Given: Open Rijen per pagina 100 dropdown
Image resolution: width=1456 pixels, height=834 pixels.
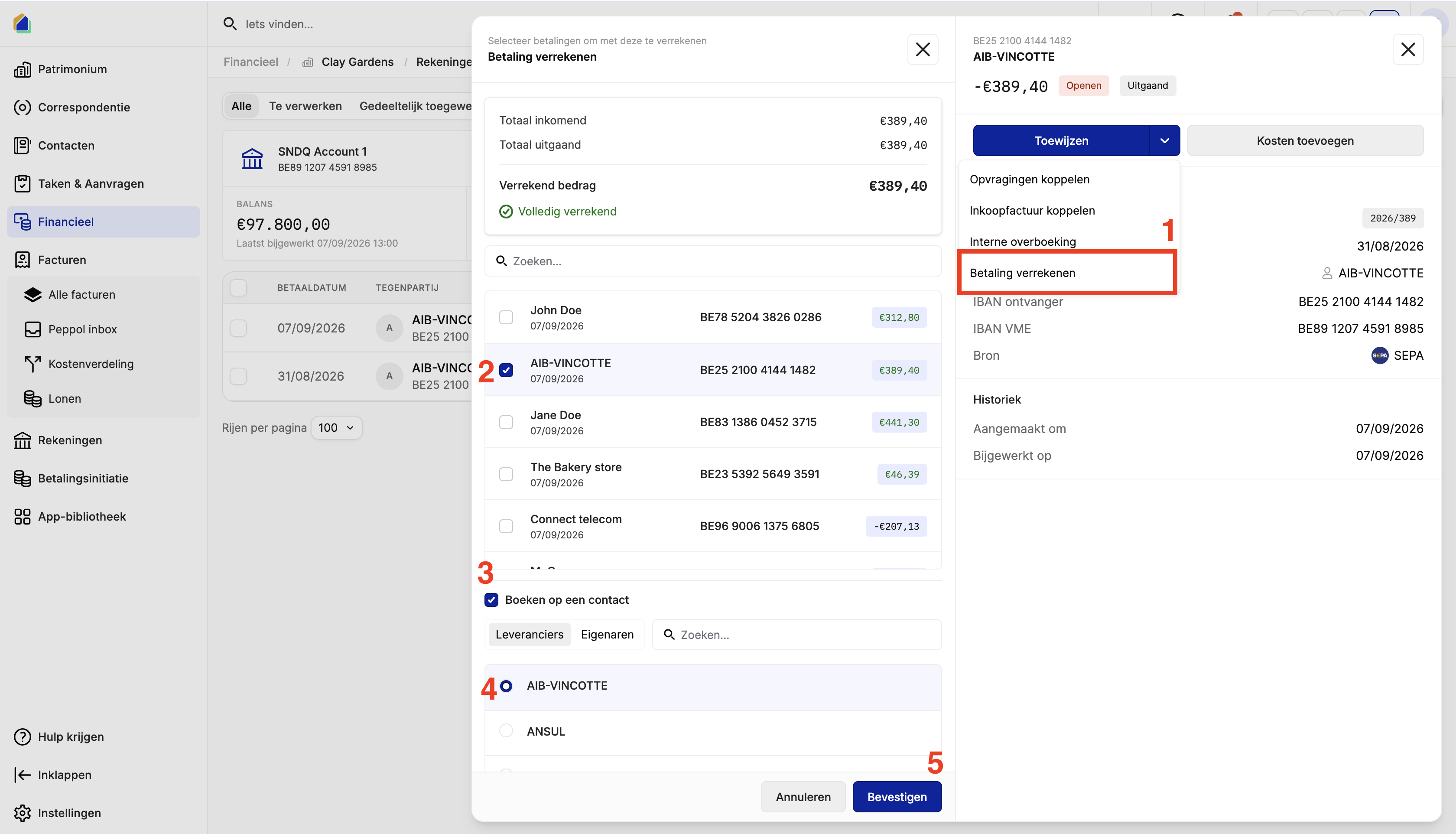Looking at the screenshot, I should pos(337,428).
